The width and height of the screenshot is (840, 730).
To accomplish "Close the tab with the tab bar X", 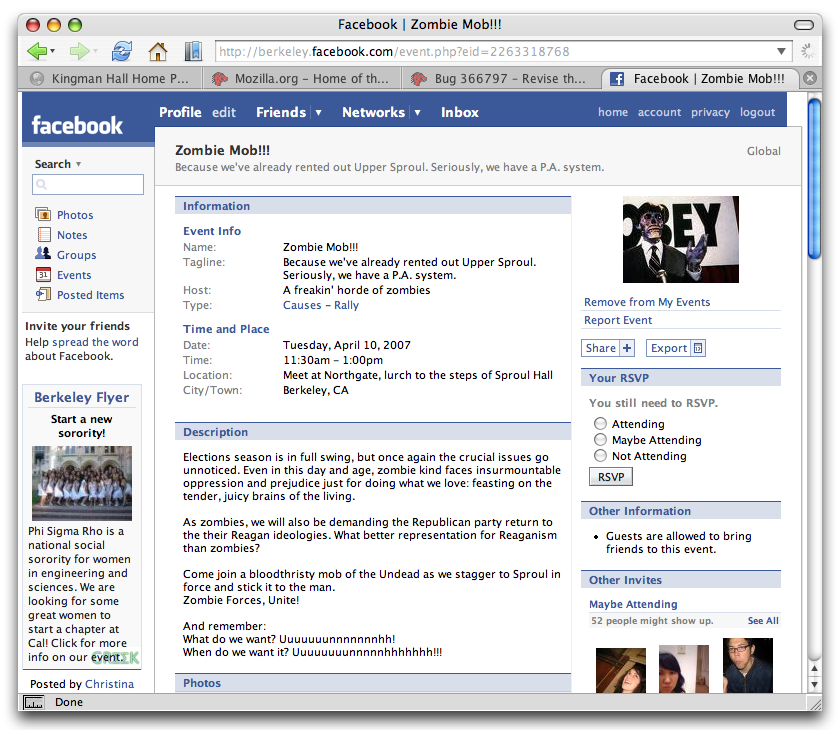I will coord(811,78).
